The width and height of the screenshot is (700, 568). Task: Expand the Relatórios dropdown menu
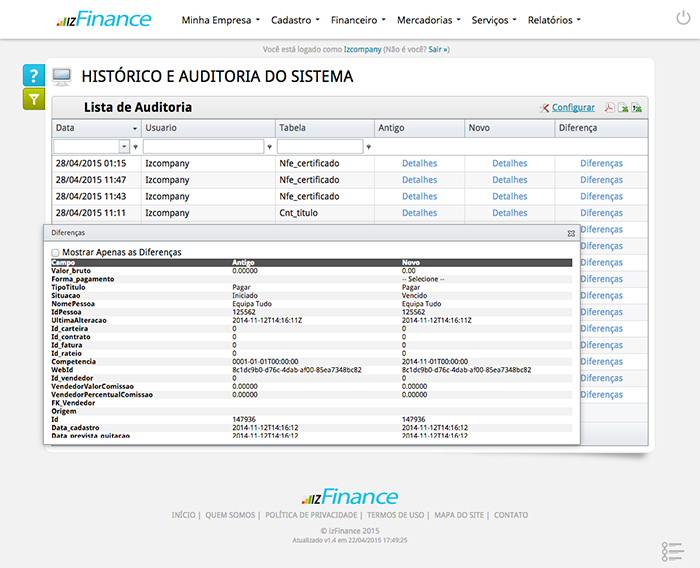tap(553, 19)
